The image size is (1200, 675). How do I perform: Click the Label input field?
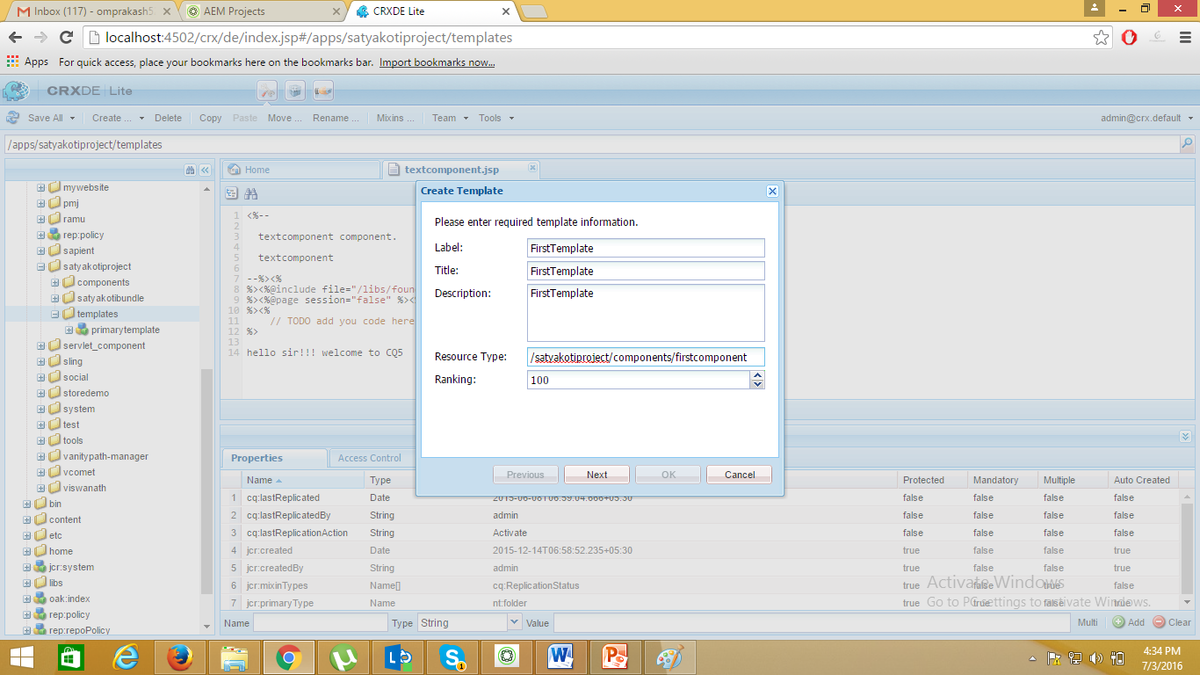(x=646, y=248)
